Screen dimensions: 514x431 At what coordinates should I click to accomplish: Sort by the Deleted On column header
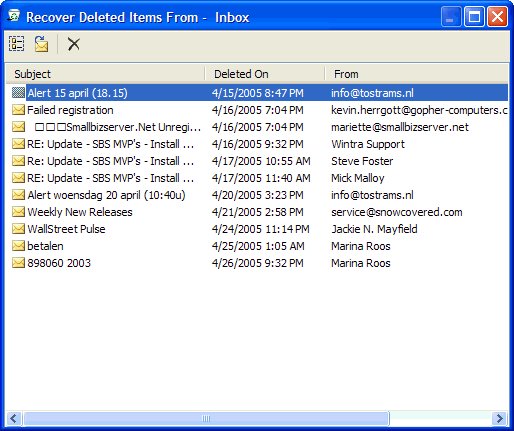pyautogui.click(x=265, y=74)
